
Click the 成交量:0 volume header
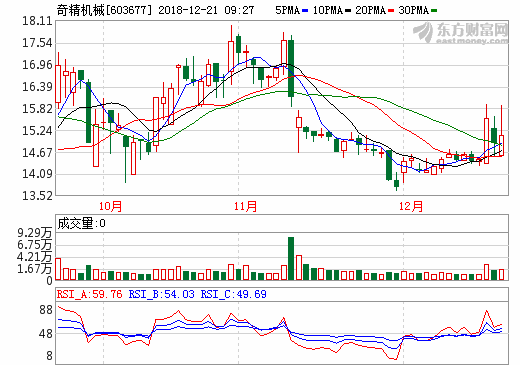point(82,223)
